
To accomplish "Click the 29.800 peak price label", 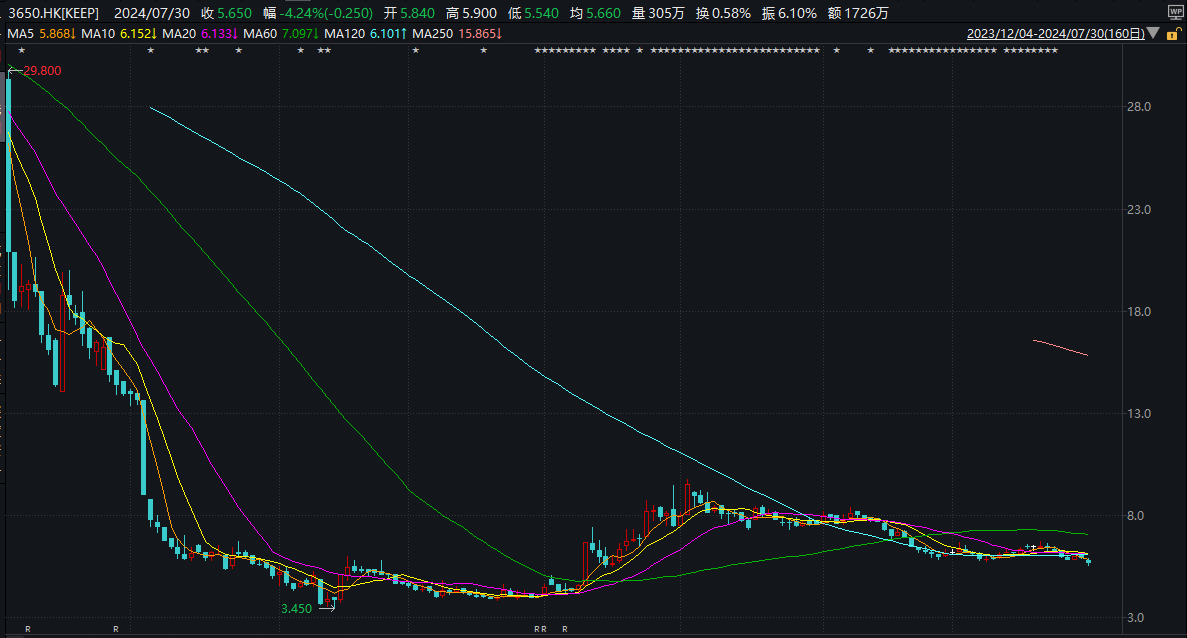I will (42, 70).
